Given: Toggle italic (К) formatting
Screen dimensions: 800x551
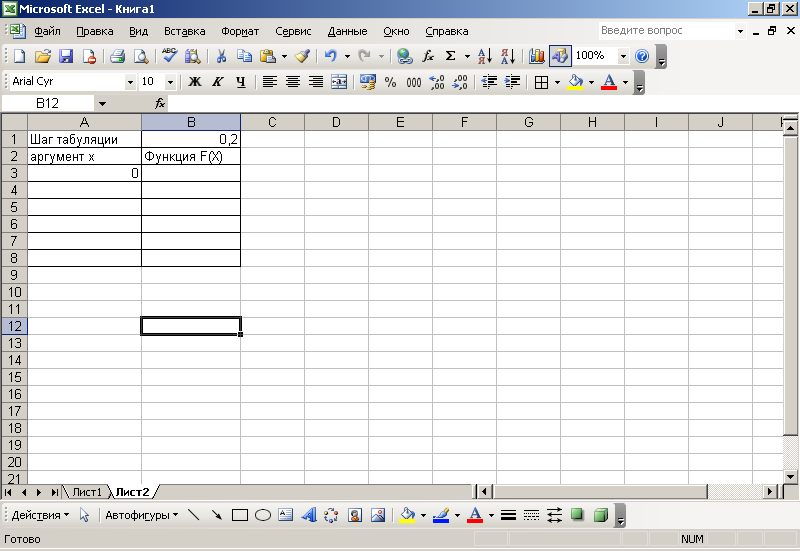Looking at the screenshot, I should point(218,82).
